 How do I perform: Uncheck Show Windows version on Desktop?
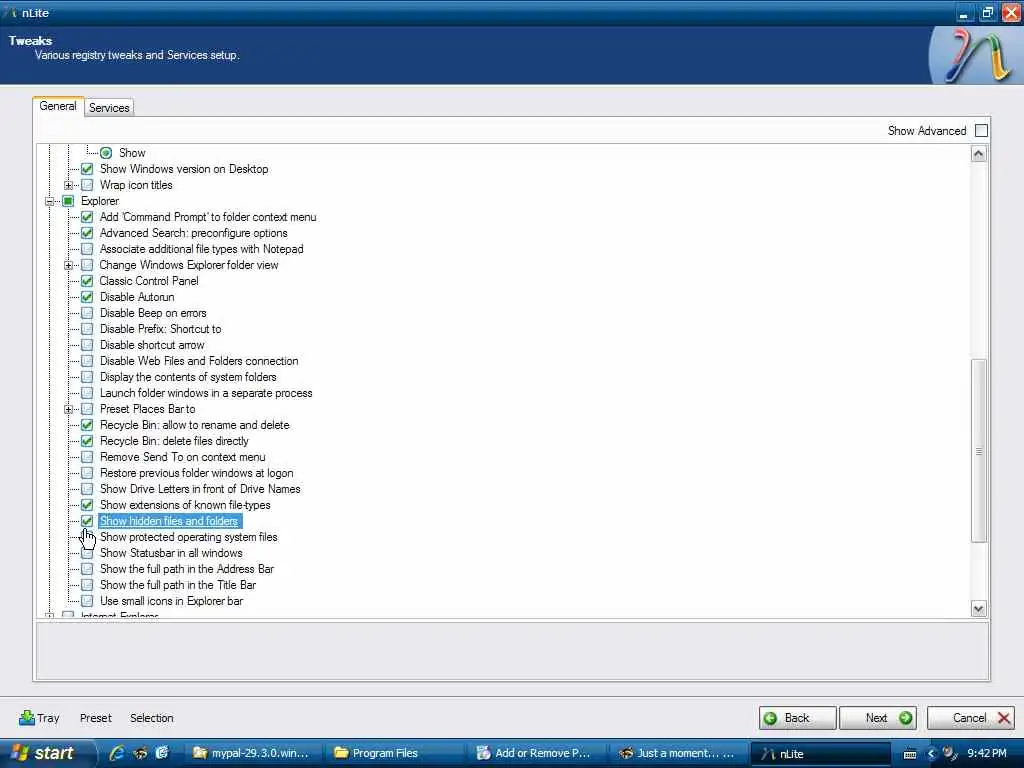[87, 169]
